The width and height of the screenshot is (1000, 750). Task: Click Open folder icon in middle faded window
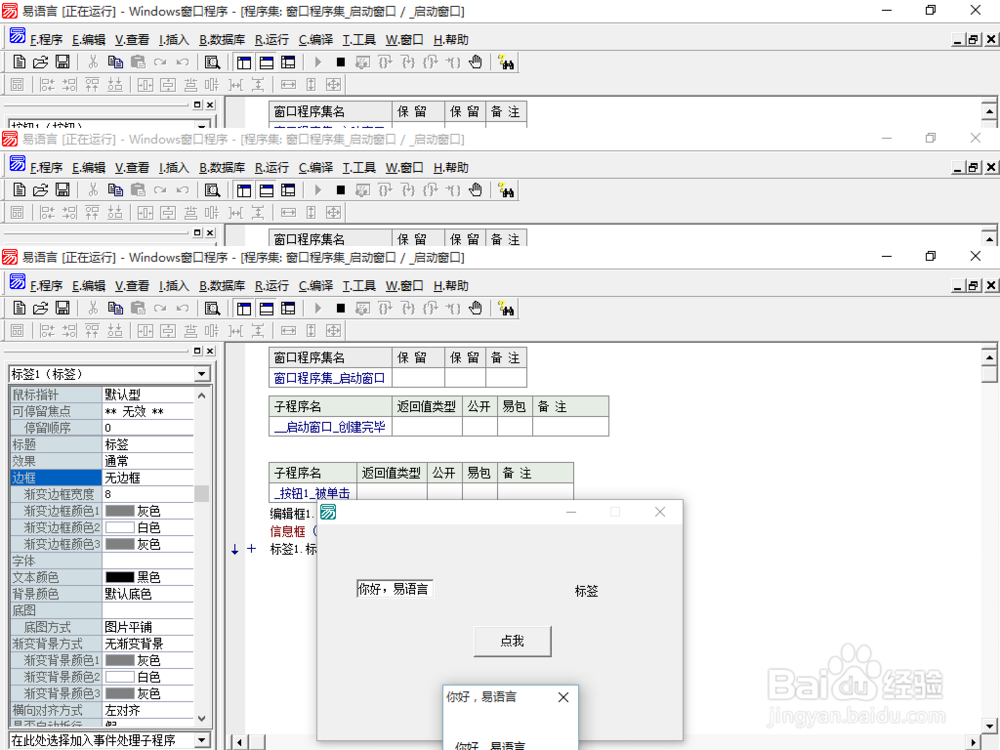point(41,190)
